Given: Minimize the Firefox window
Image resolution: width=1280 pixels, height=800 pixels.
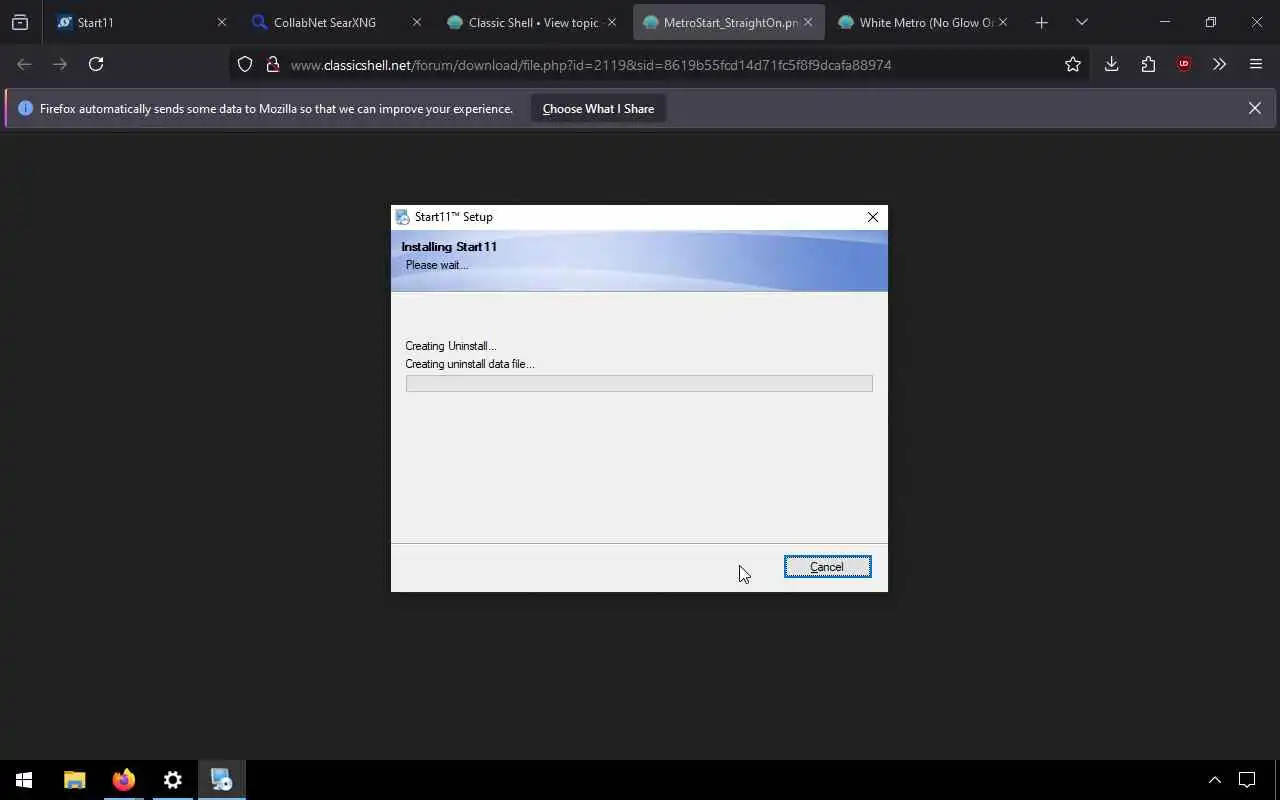Looking at the screenshot, I should 1164,22.
